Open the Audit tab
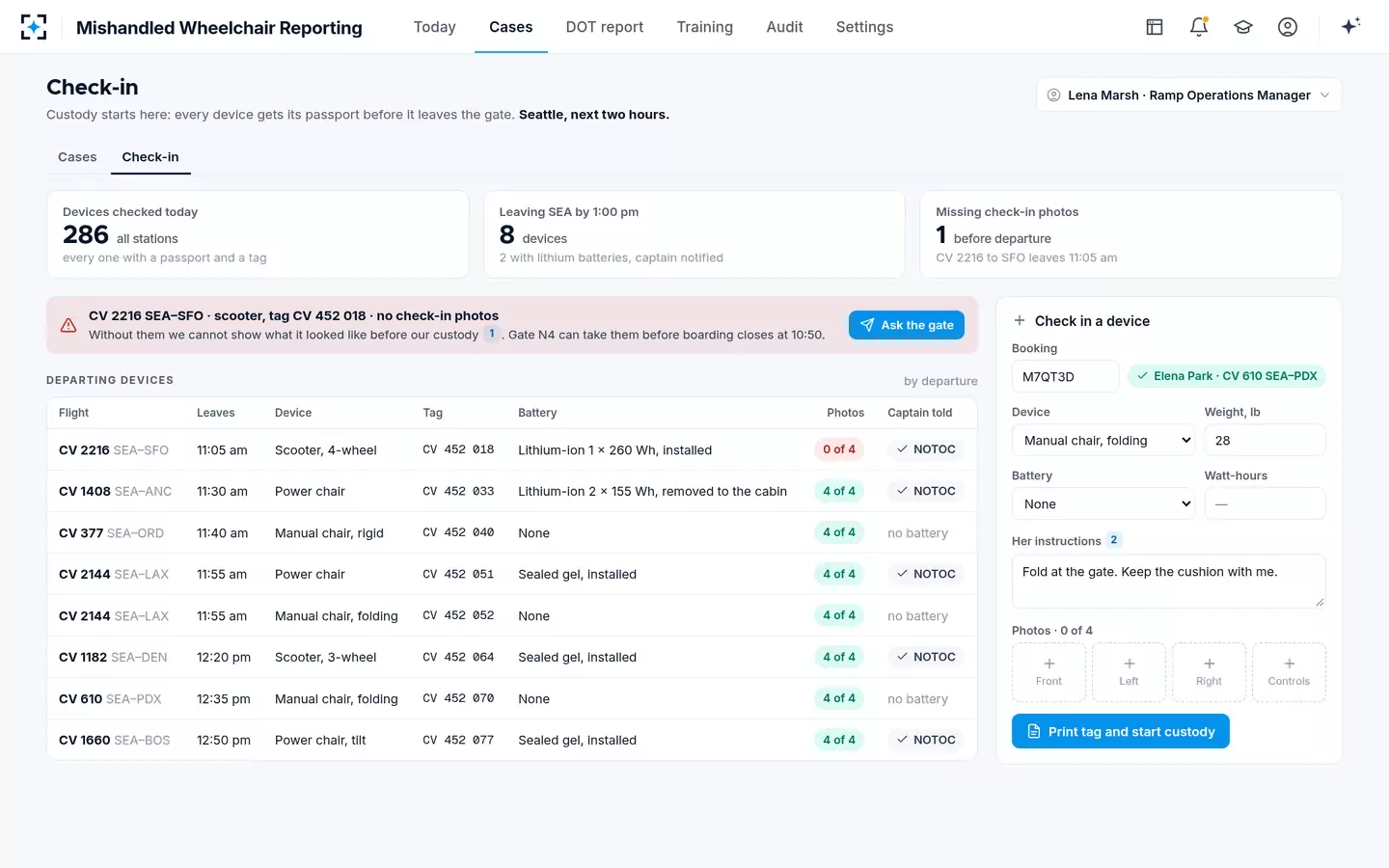The width and height of the screenshot is (1389, 868). click(x=785, y=27)
